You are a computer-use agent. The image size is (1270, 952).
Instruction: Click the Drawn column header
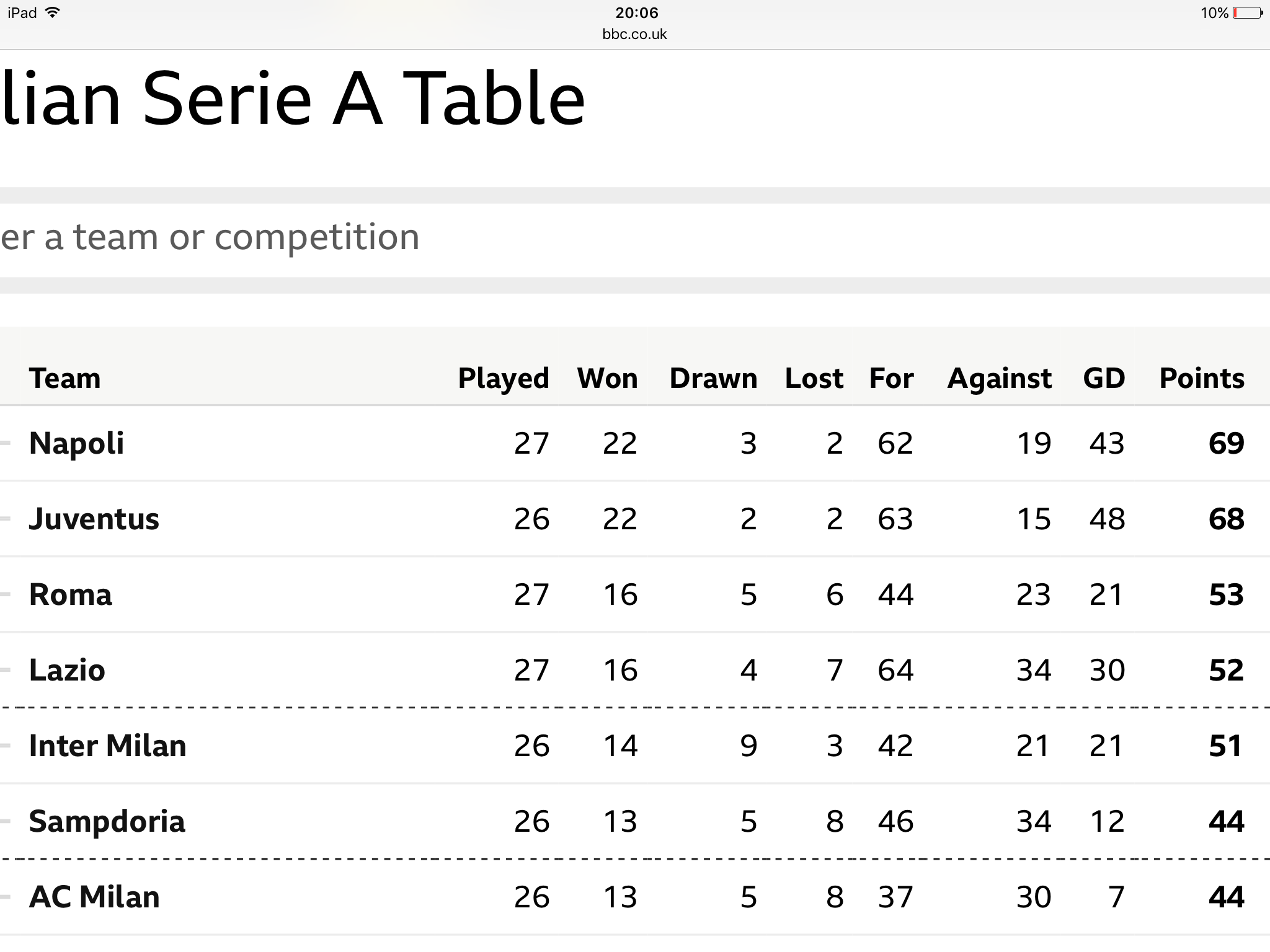click(x=713, y=378)
